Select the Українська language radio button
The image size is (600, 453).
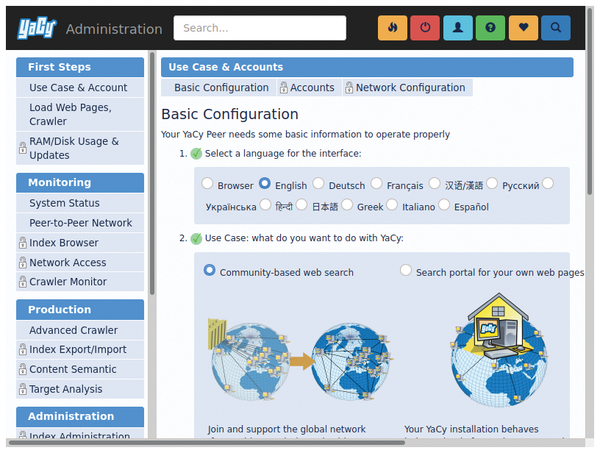tap(548, 183)
